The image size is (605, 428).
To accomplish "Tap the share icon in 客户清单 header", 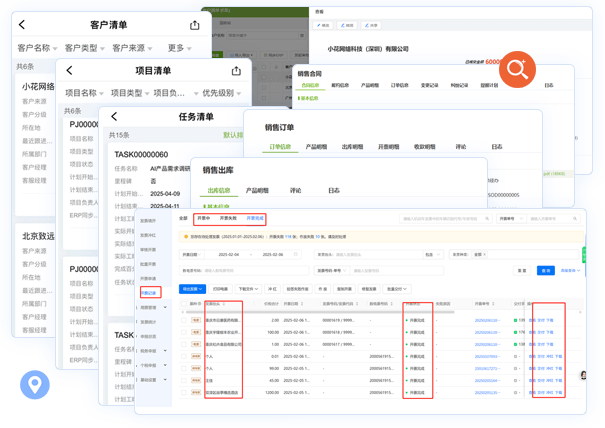I will click(195, 25).
